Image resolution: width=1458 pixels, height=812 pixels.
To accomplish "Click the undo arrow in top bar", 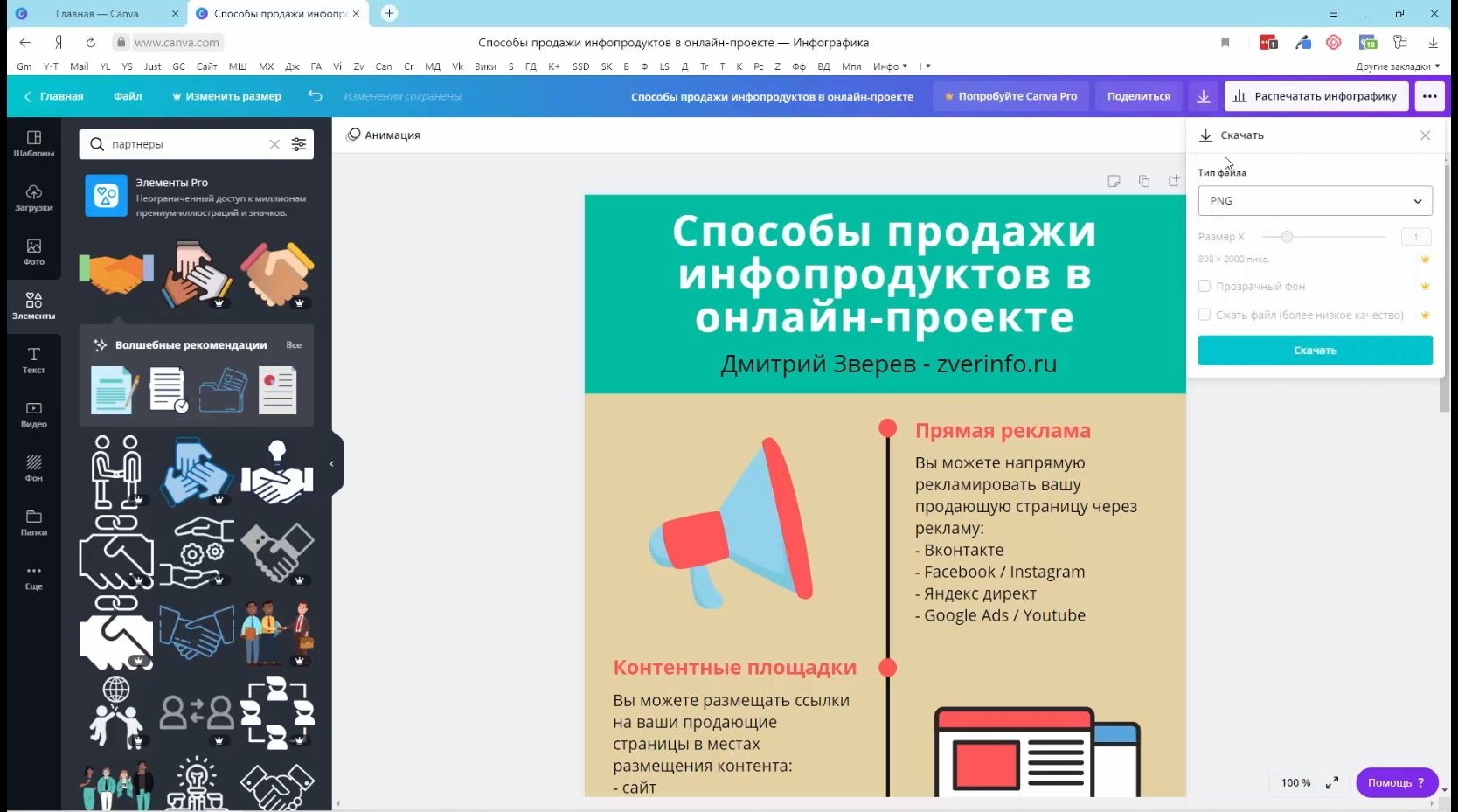I will click(x=316, y=96).
